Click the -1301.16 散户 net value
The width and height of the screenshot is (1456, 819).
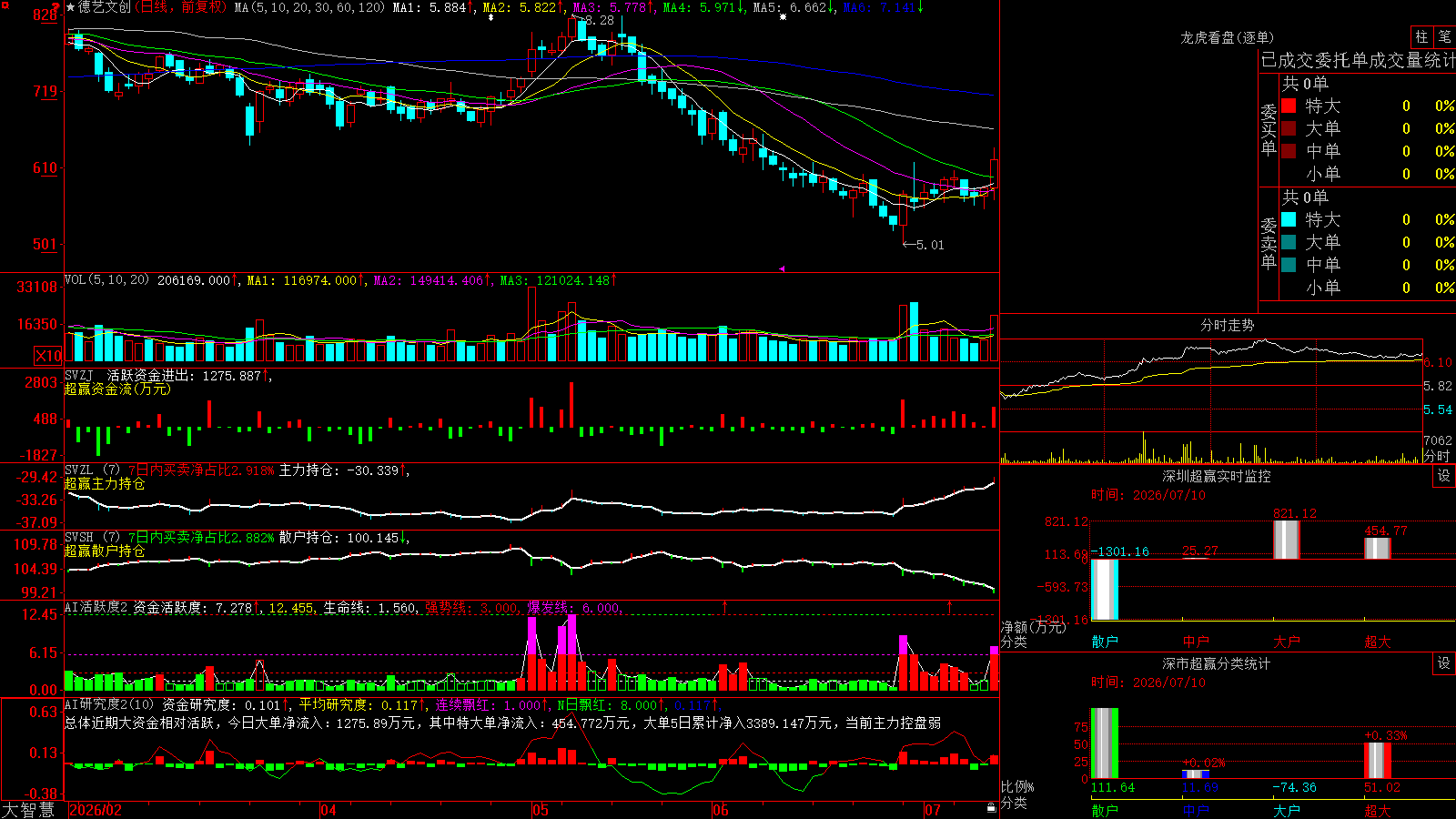(1120, 551)
